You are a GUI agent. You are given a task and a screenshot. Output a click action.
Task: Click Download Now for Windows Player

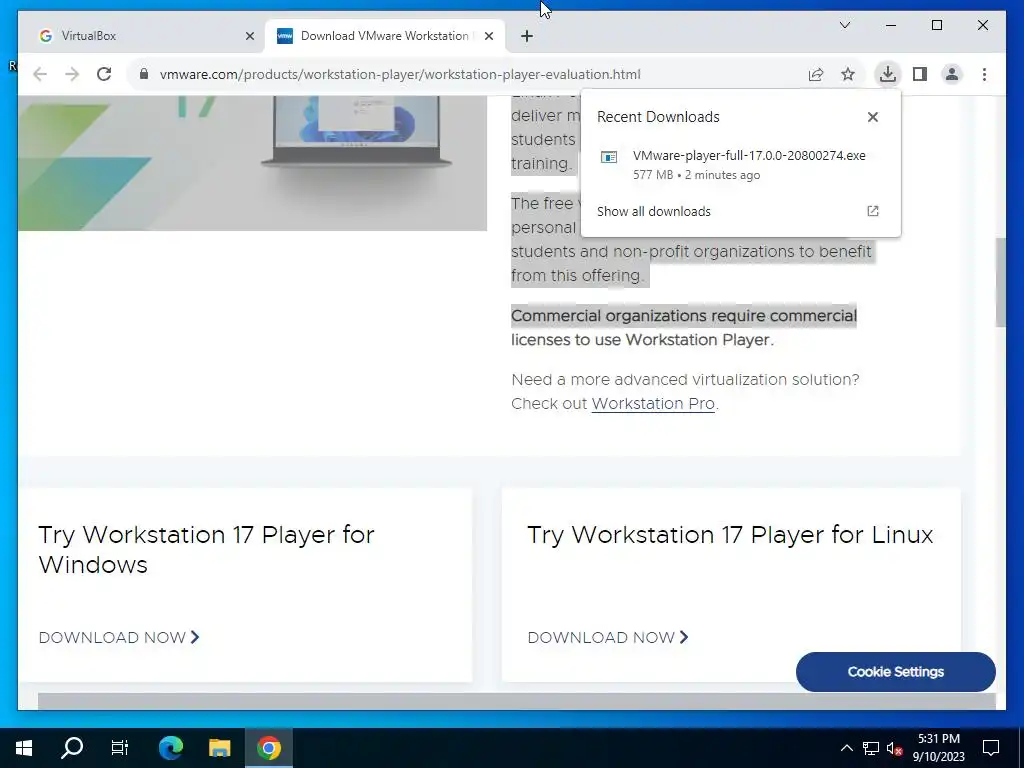tap(119, 637)
